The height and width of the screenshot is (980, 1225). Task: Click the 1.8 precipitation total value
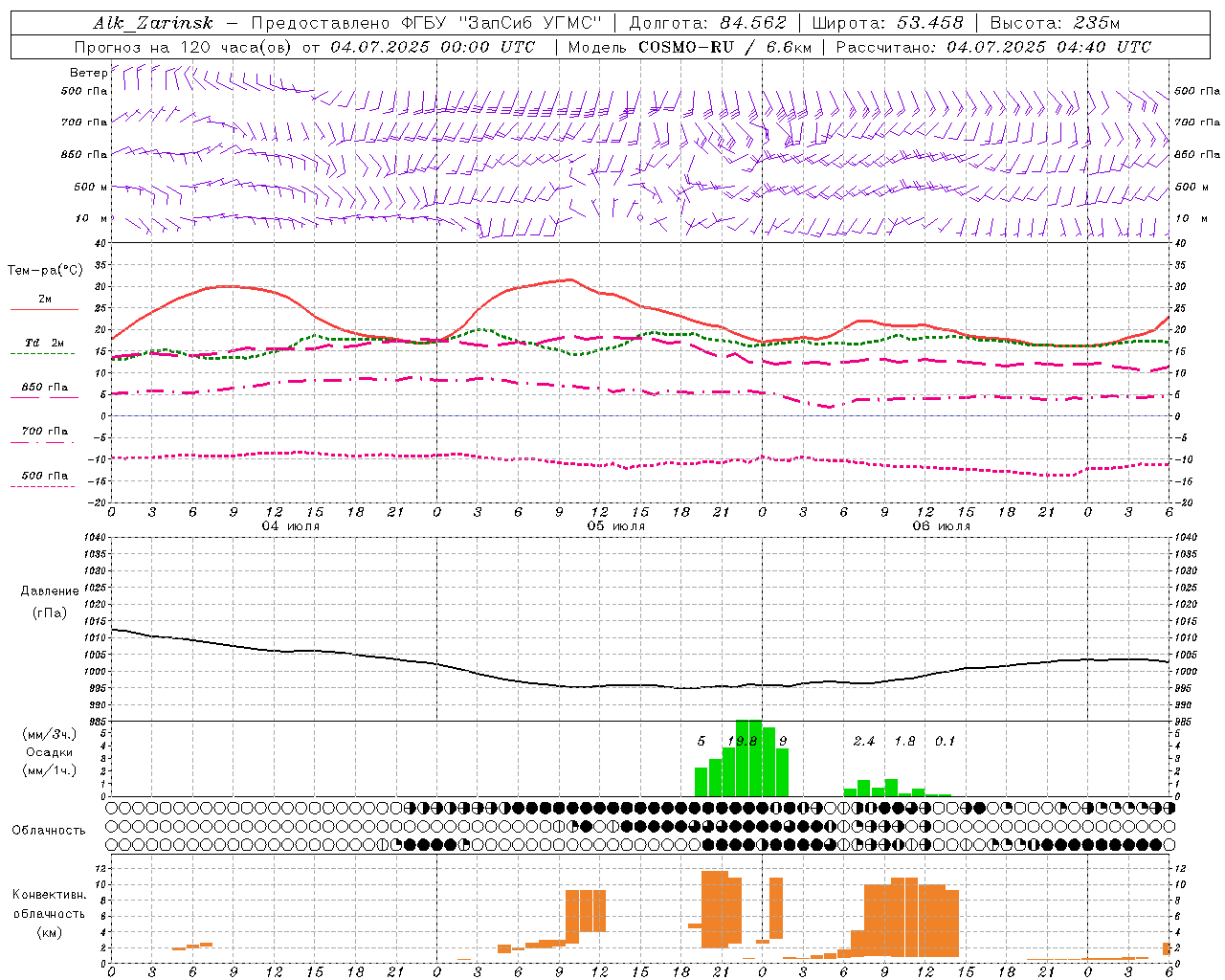point(904,741)
